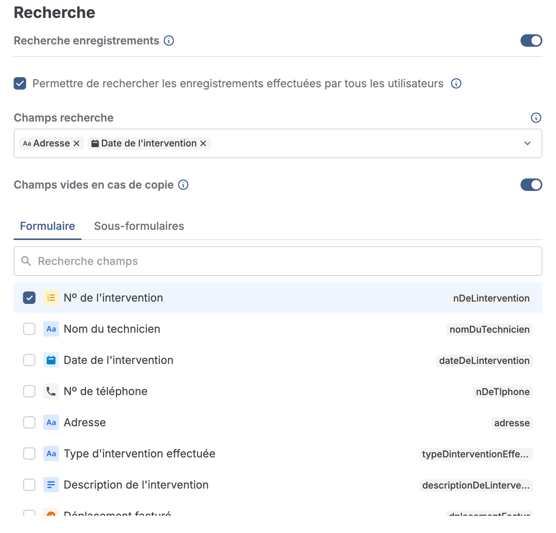This screenshot has height=533, width=556.
Task: Check the Type d'intervention effectuée checkbox
Action: 29,454
